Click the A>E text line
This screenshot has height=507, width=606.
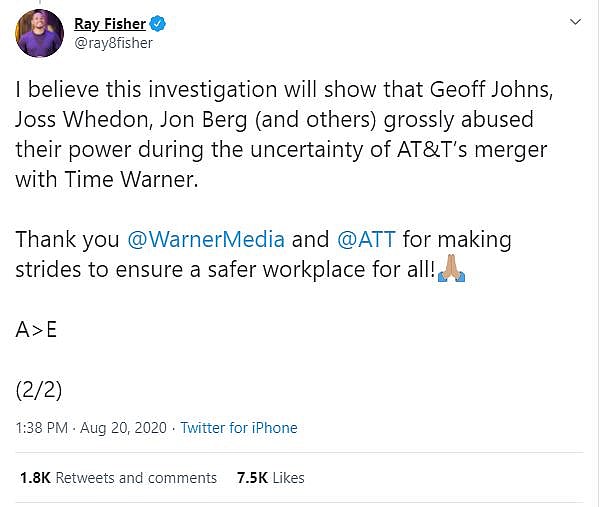pos(36,329)
